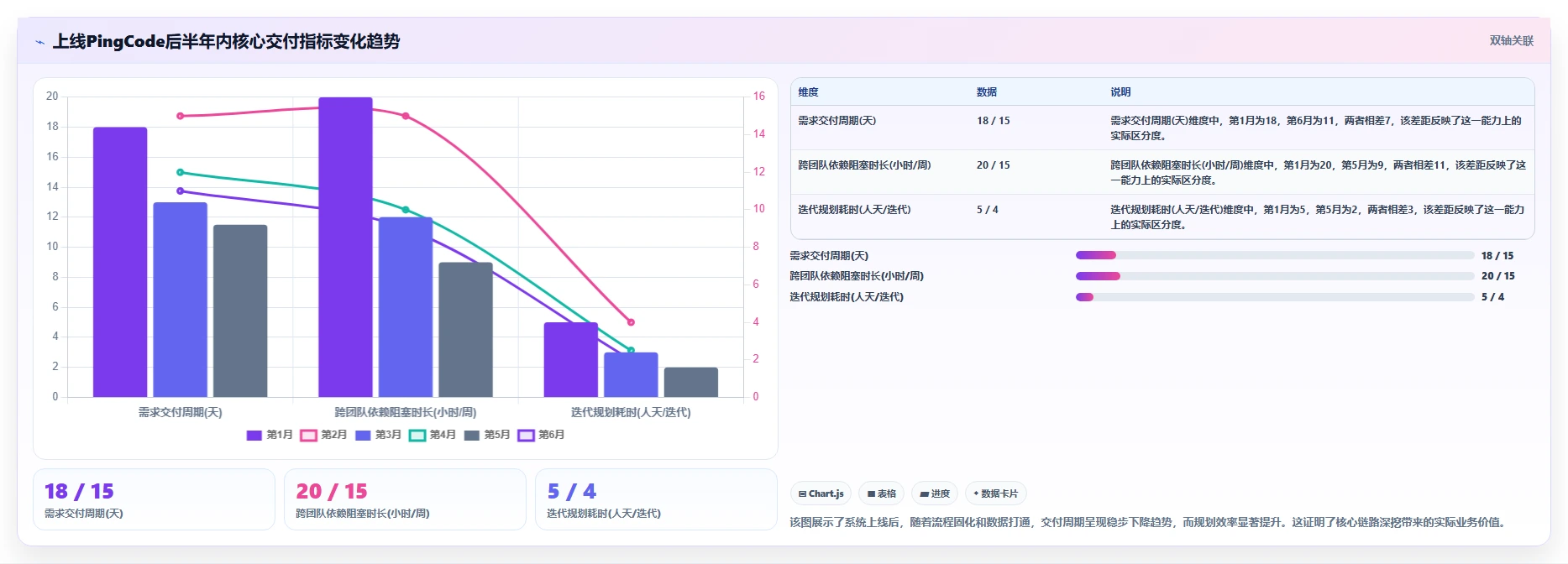This screenshot has height=564, width=1568.
Task: Click the blue 第3月 bar in 需求交付周期 group
Action: click(x=180, y=300)
